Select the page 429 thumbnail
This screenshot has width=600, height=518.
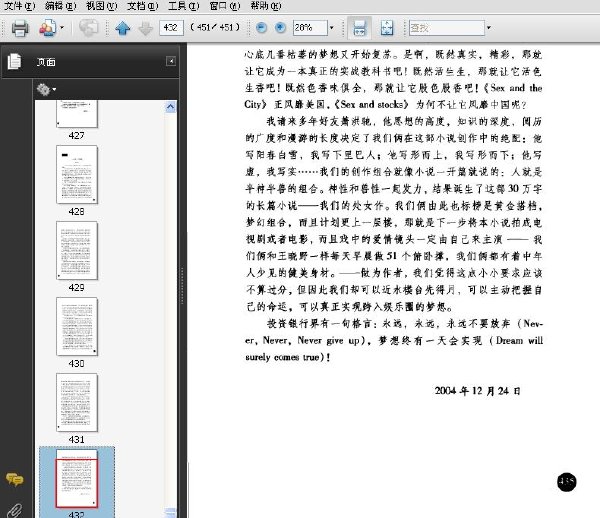coord(77,251)
